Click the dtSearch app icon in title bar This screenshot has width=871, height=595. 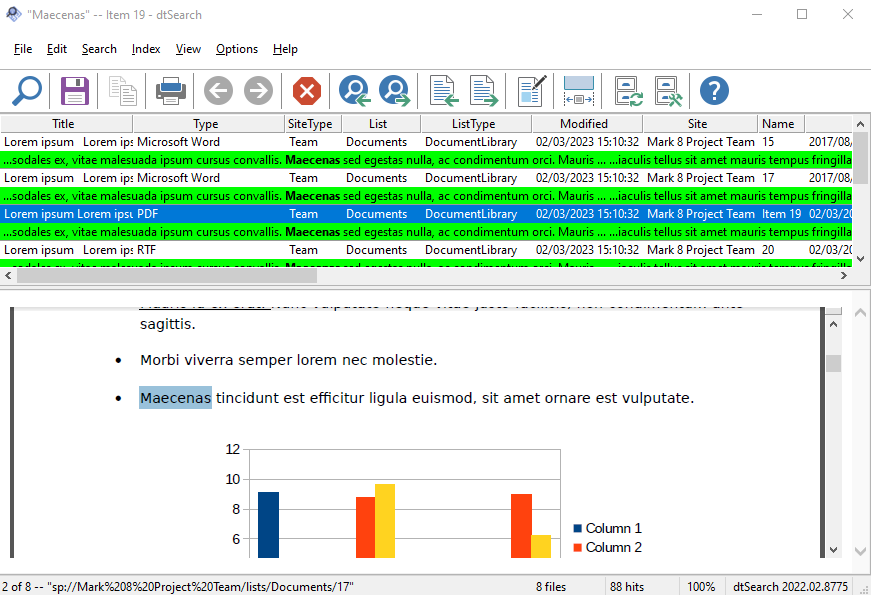[x=13, y=14]
